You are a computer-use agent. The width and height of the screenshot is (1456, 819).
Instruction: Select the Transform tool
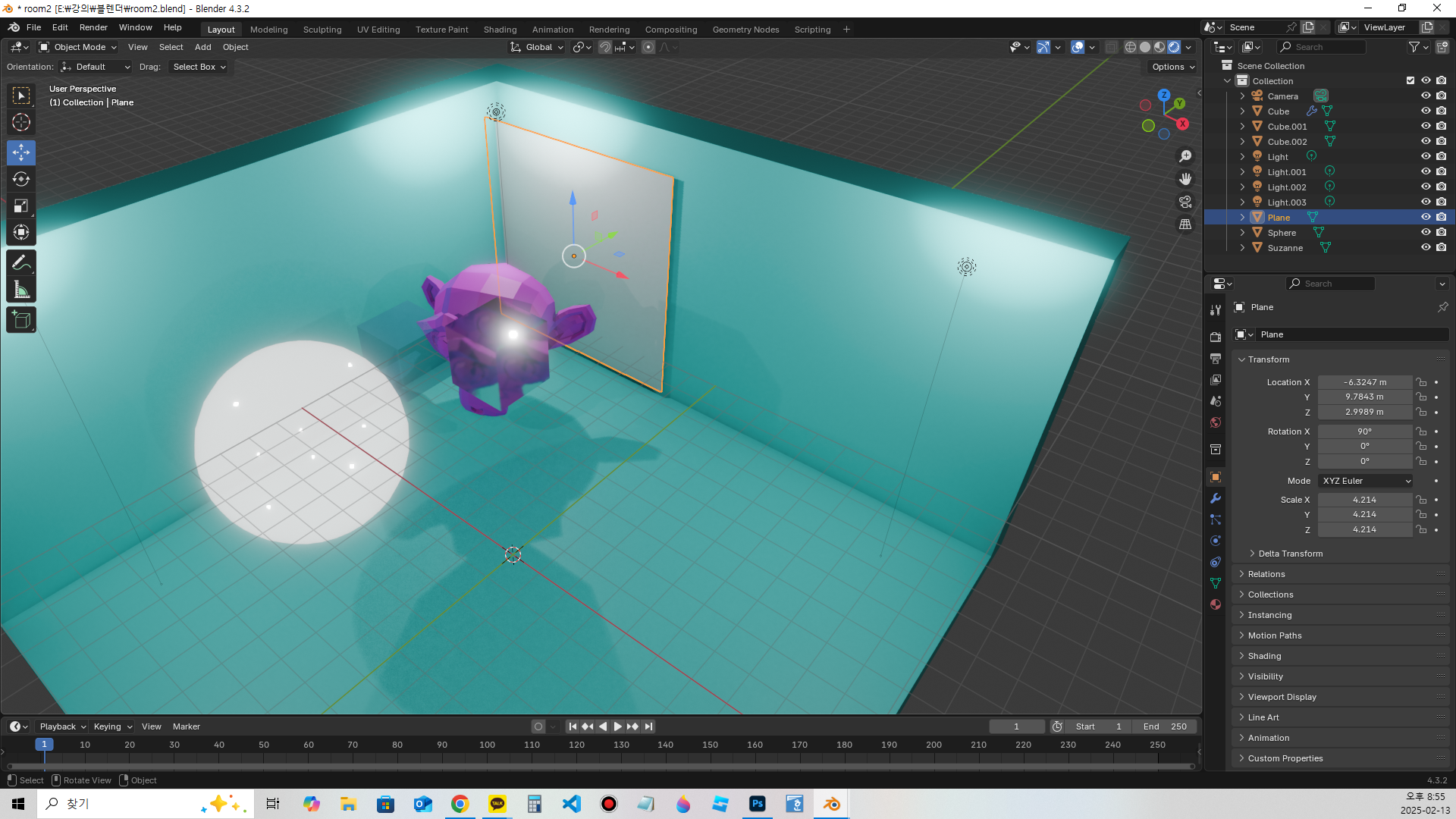(21, 232)
